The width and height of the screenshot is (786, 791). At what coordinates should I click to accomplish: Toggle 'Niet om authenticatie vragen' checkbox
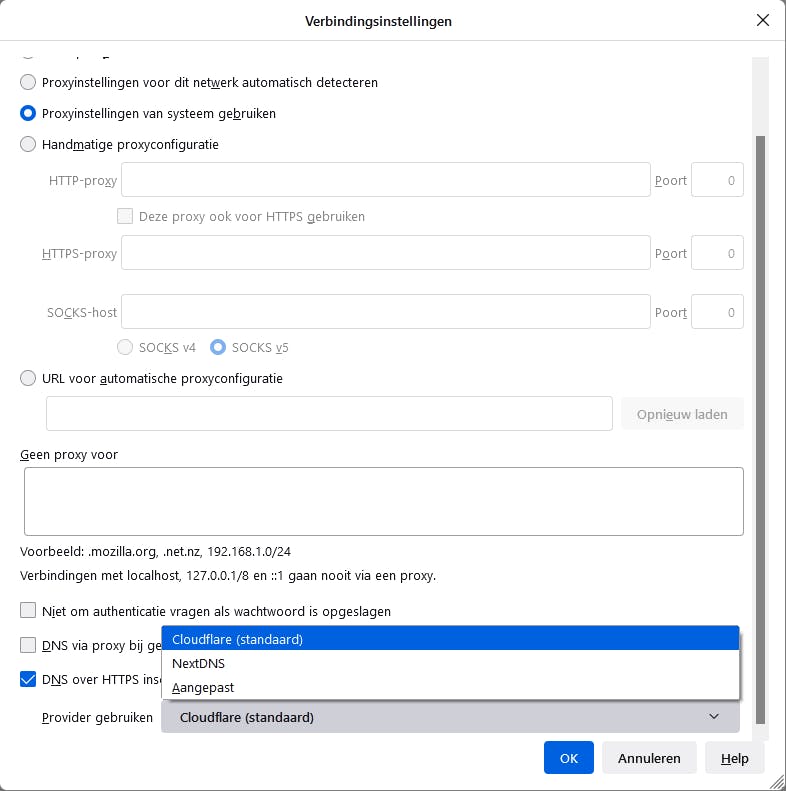(x=28, y=610)
